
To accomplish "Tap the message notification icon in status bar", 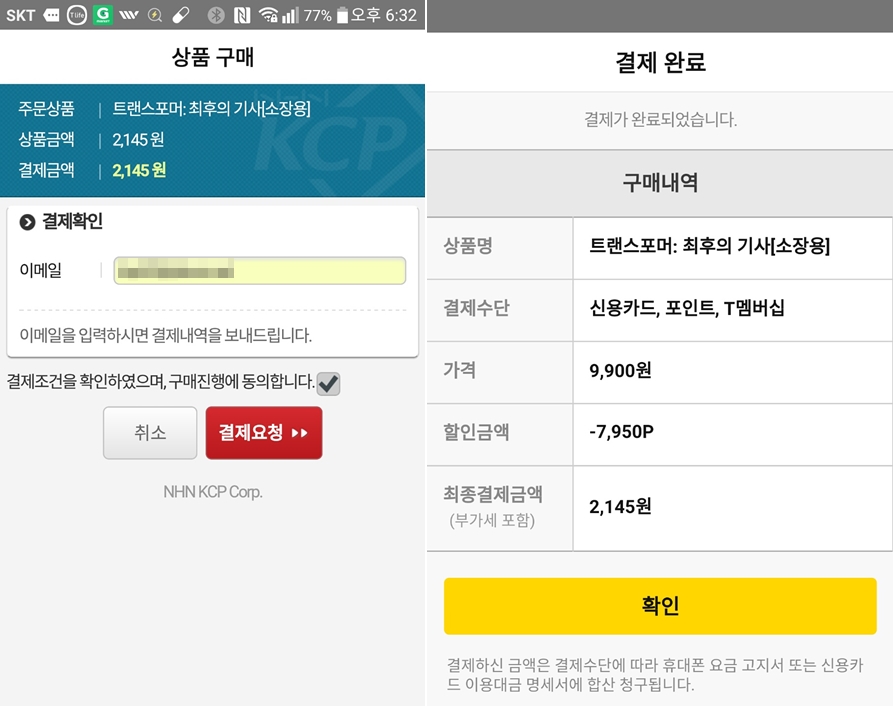I will click(51, 15).
